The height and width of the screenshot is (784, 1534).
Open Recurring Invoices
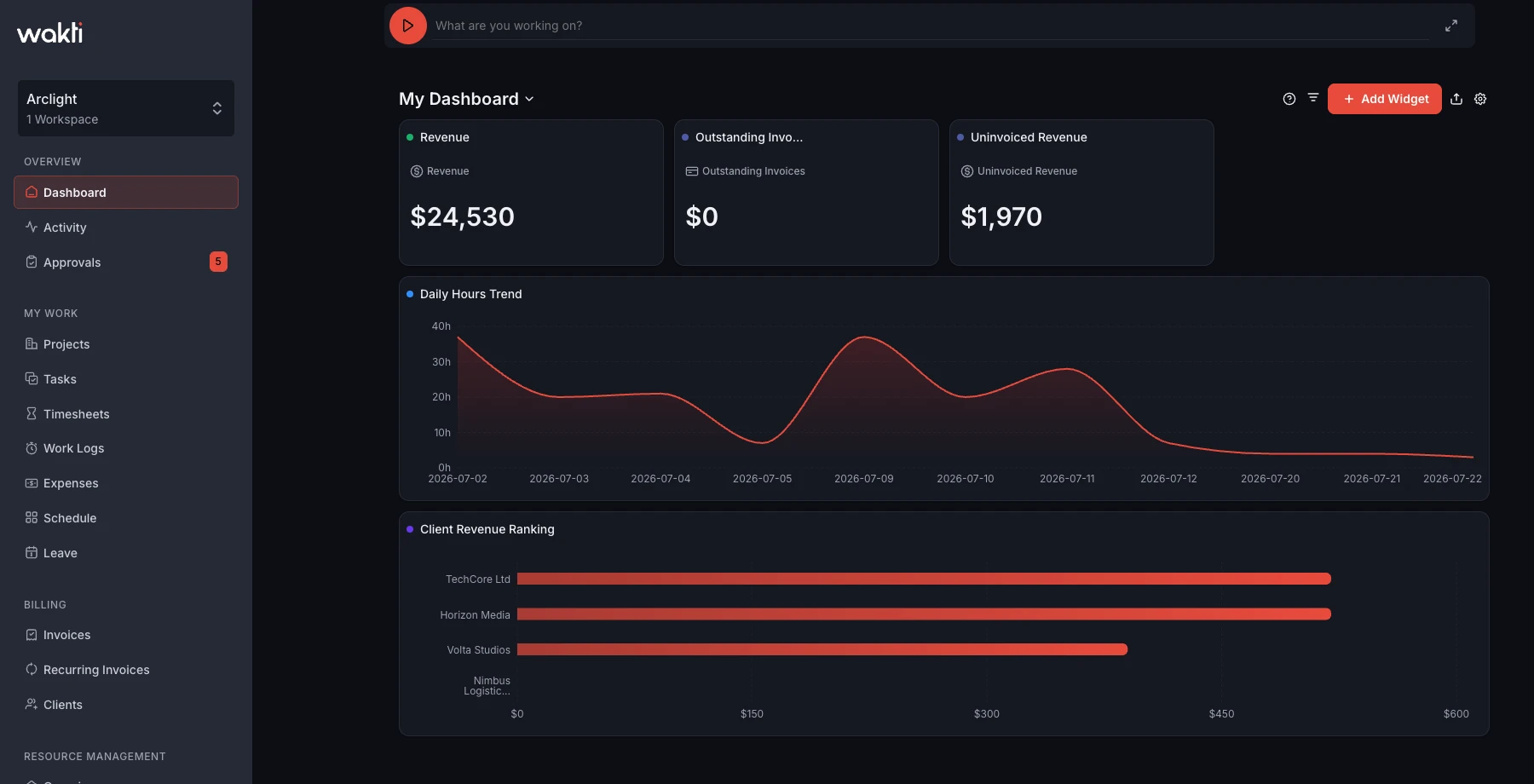pos(126,670)
